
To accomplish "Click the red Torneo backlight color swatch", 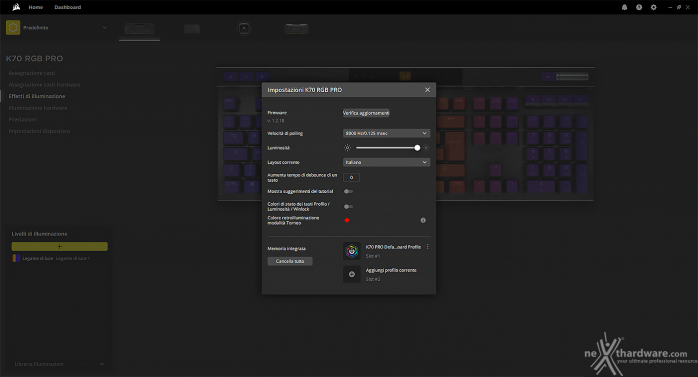I will pos(347,220).
